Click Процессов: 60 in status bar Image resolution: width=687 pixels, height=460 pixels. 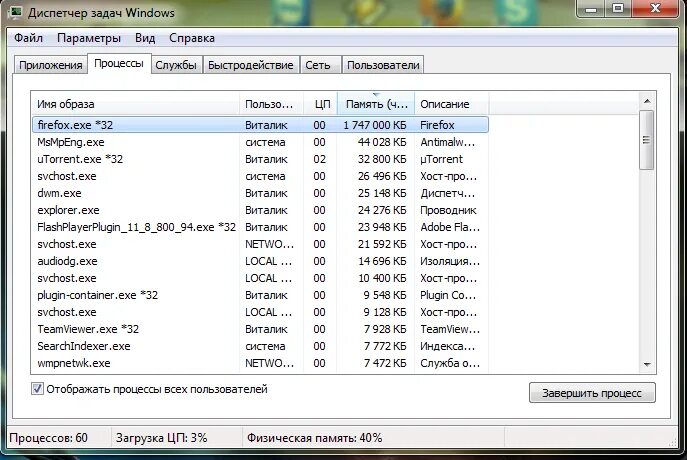pos(49,438)
